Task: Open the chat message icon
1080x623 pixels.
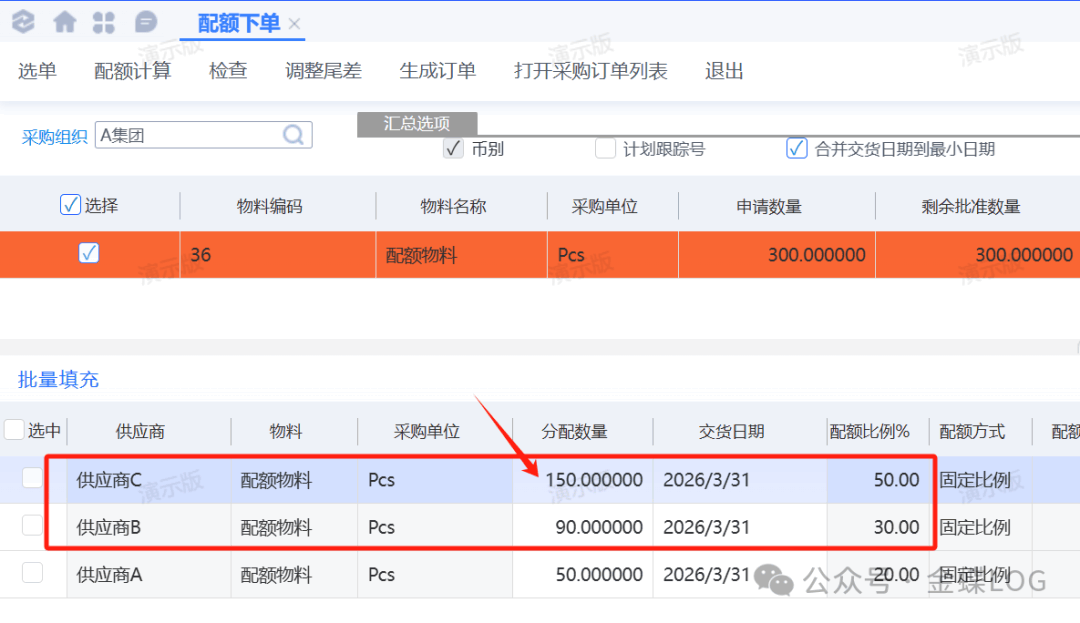Action: tap(146, 22)
